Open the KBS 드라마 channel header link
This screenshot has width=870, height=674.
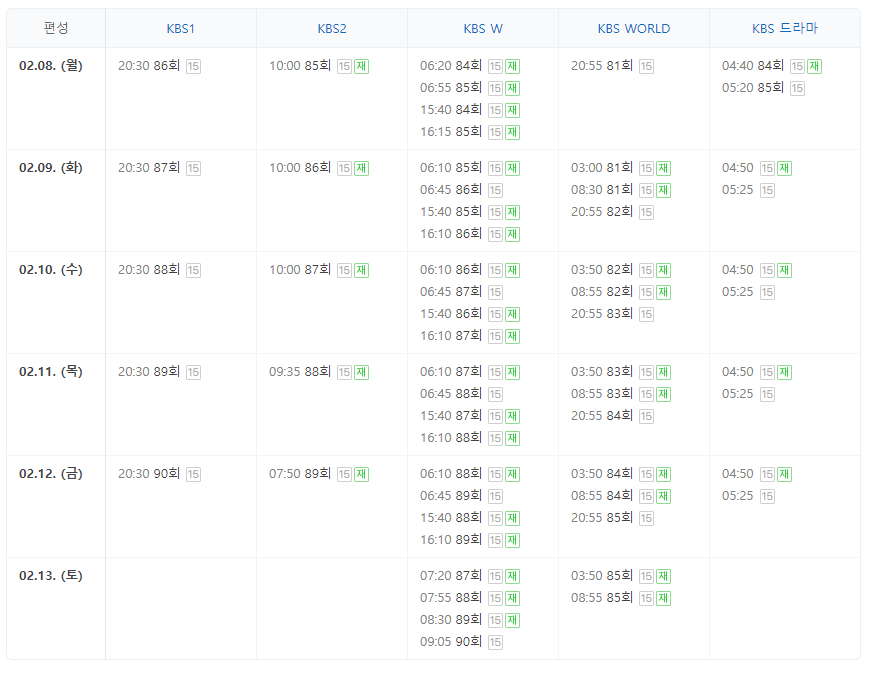pos(785,28)
